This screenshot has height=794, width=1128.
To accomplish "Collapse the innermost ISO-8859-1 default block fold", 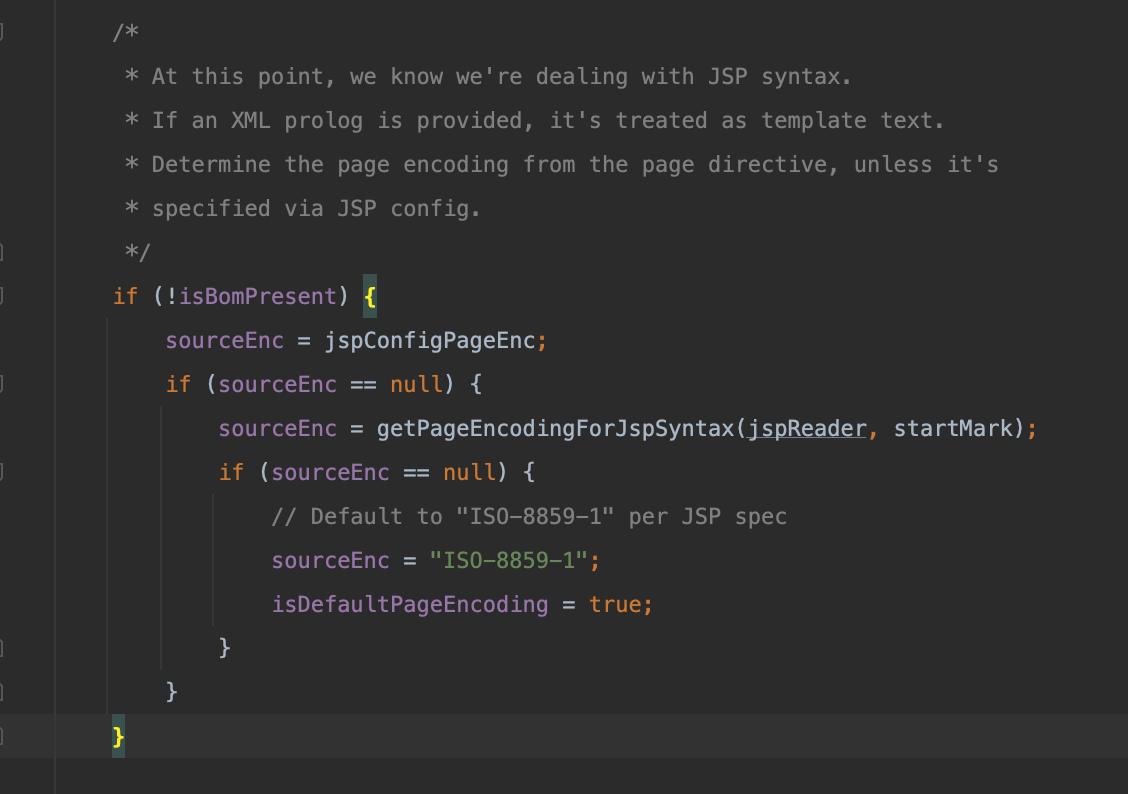I will 4,470.
